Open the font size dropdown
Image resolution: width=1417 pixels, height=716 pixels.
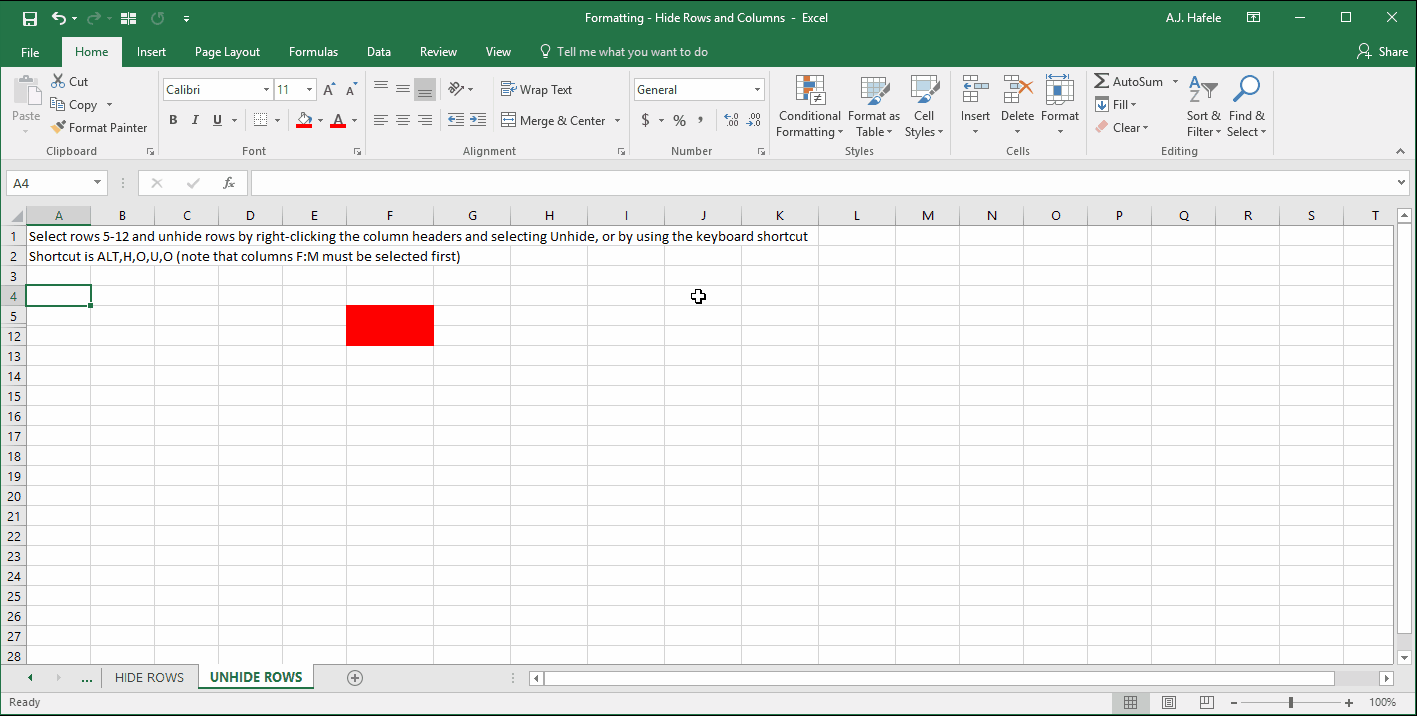point(309,90)
